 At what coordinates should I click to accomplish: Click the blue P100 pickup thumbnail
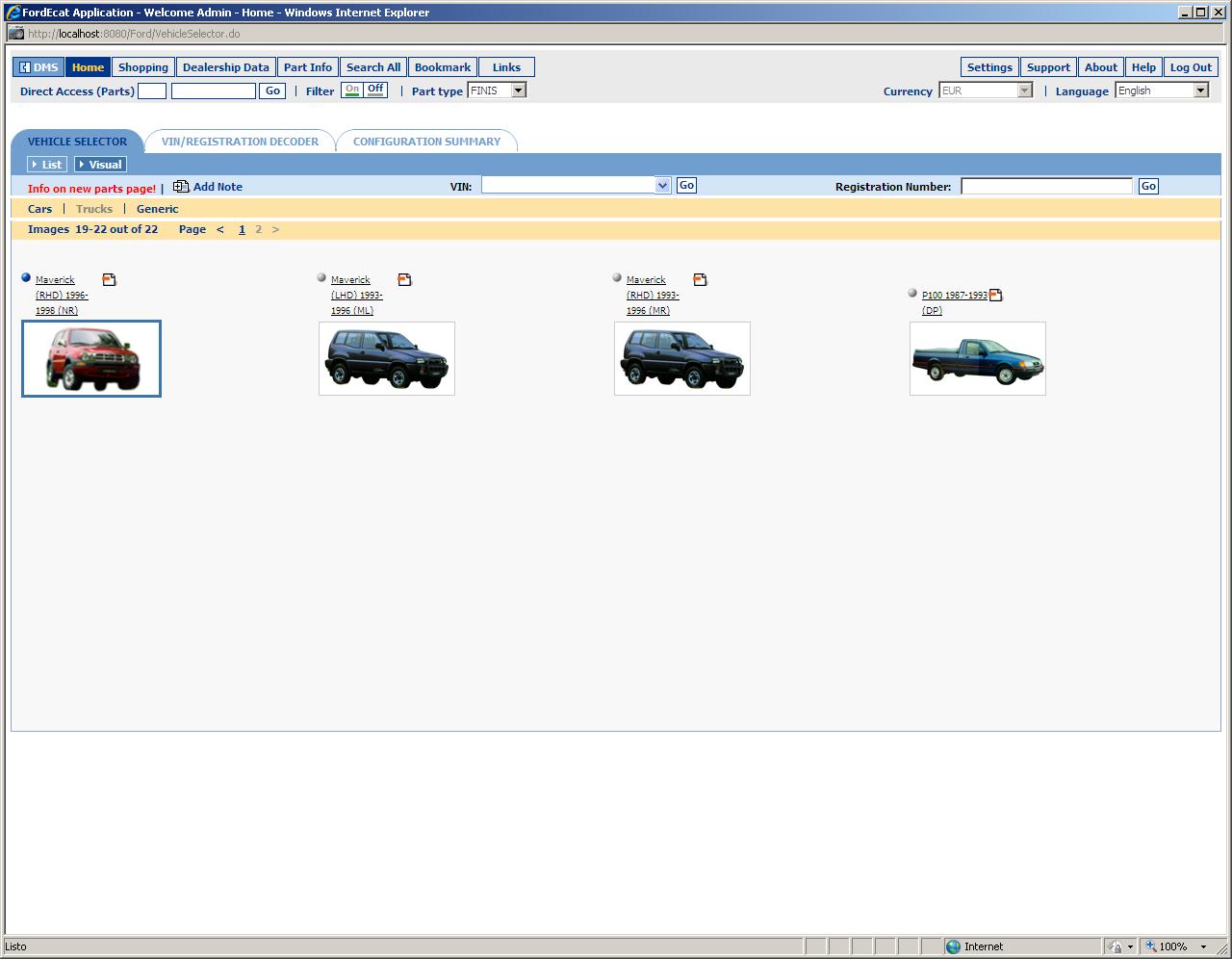[x=978, y=358]
